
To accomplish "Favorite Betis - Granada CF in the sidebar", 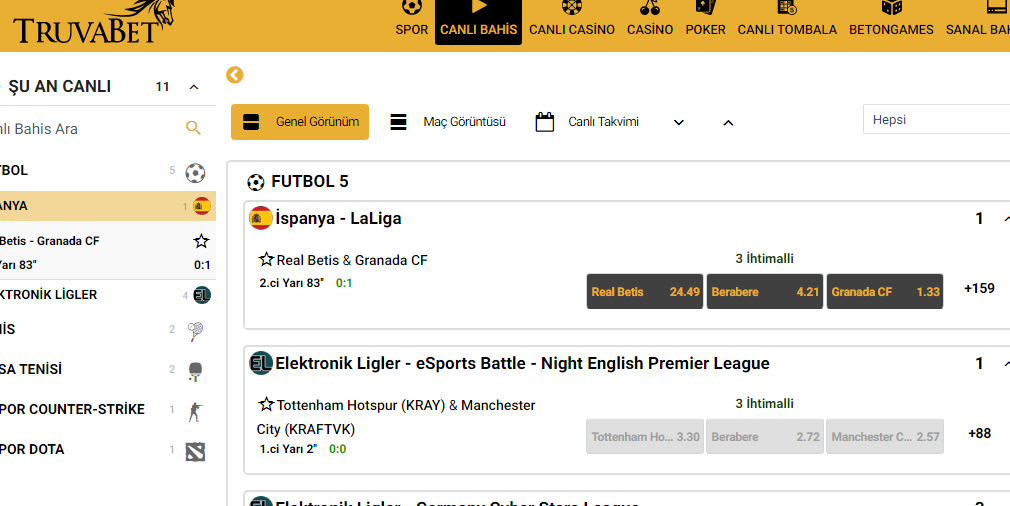I will pos(201,241).
